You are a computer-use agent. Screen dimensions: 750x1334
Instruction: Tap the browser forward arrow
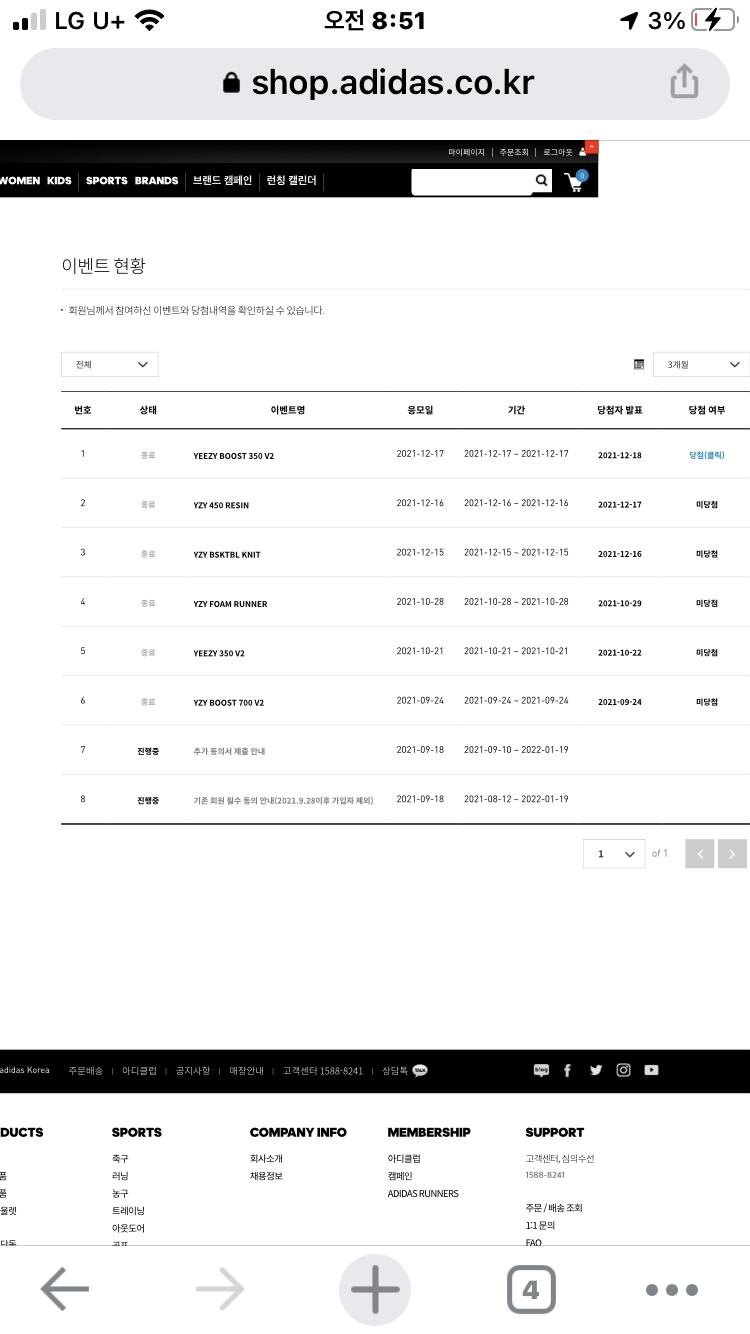click(220, 1290)
